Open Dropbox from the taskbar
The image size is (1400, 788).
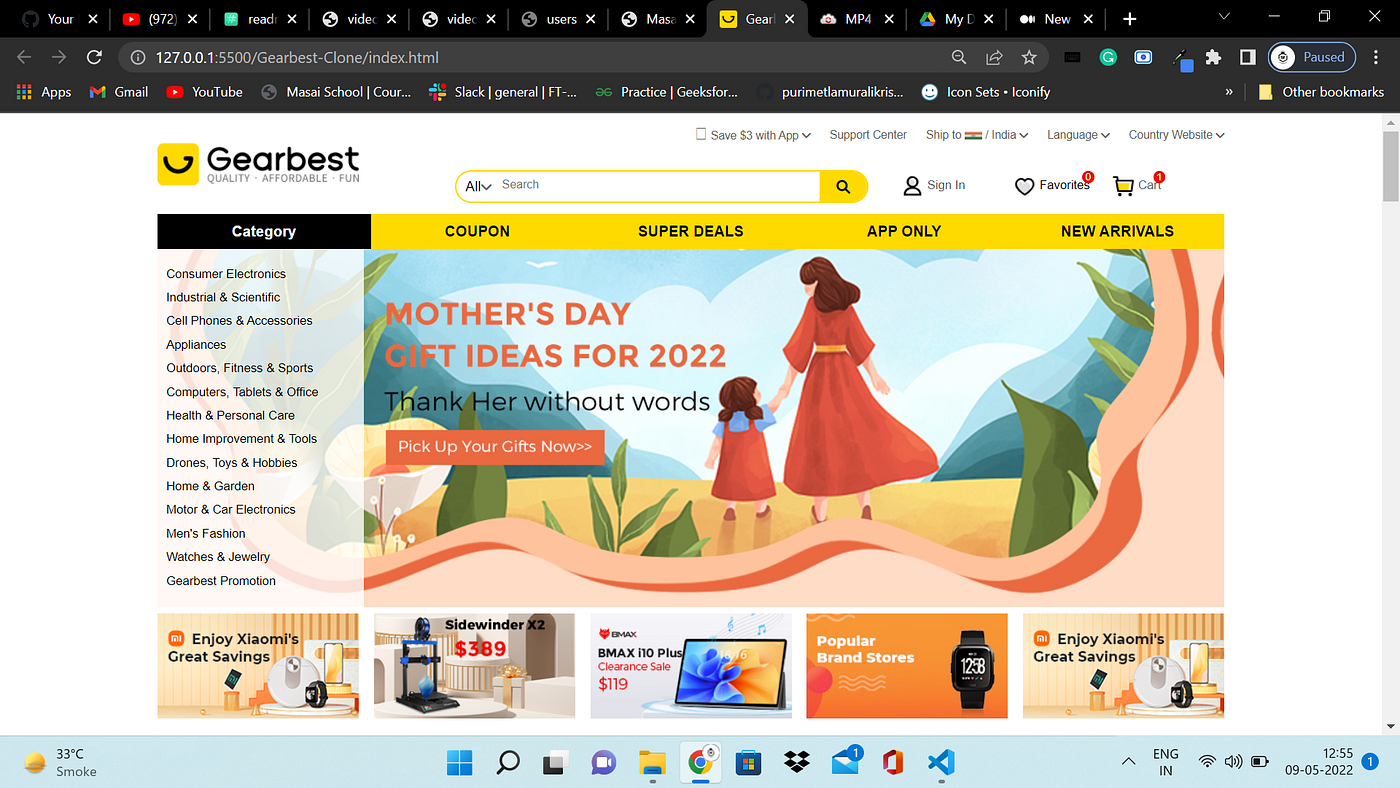click(x=796, y=763)
